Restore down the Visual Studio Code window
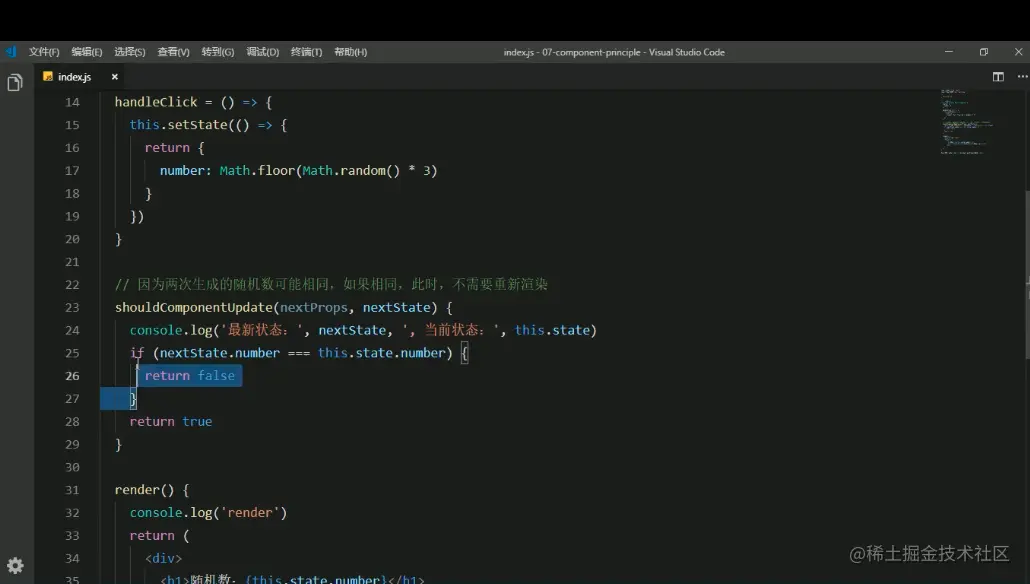This screenshot has width=1030, height=584. tap(983, 52)
